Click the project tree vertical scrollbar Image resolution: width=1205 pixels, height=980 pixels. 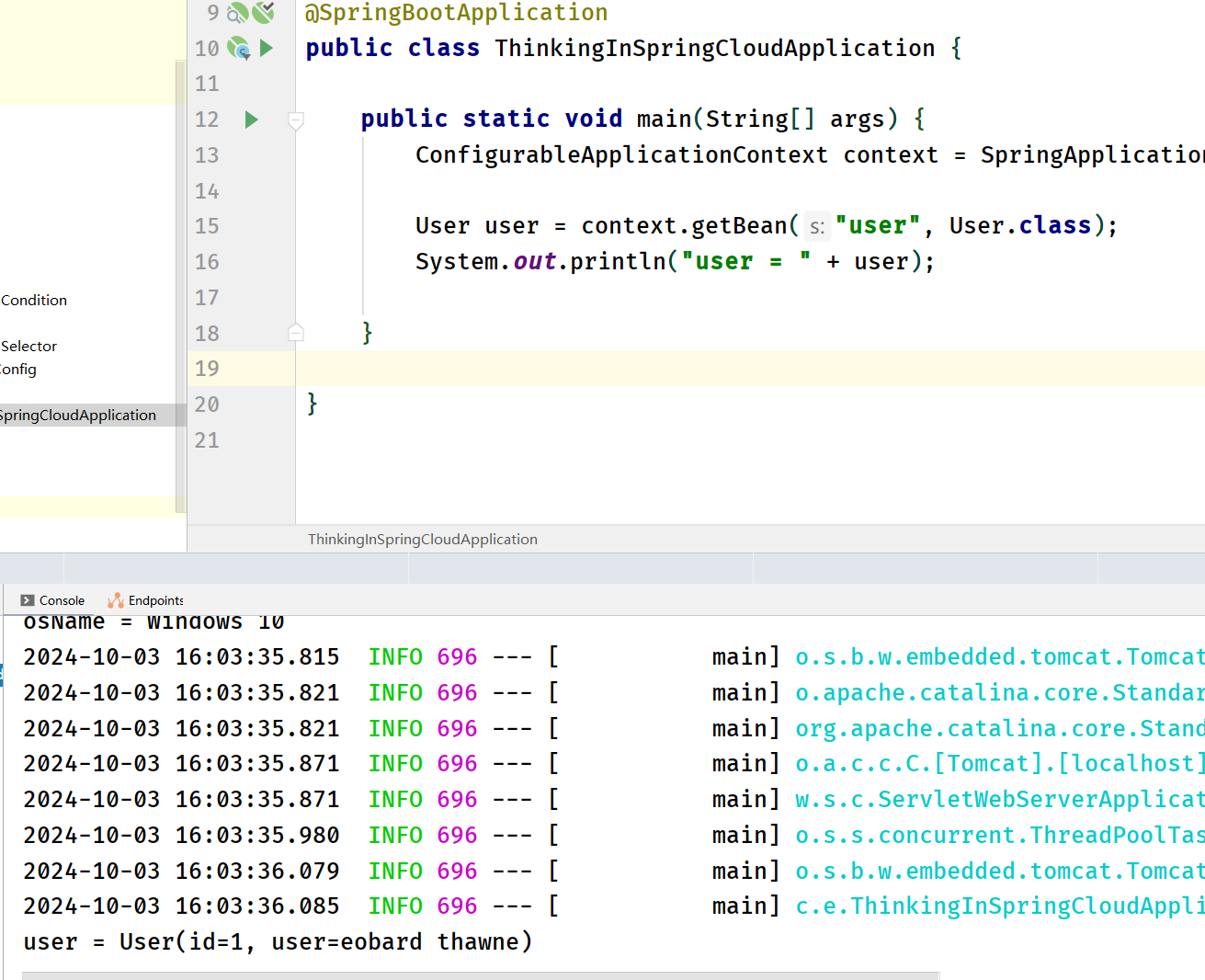[x=180, y=276]
